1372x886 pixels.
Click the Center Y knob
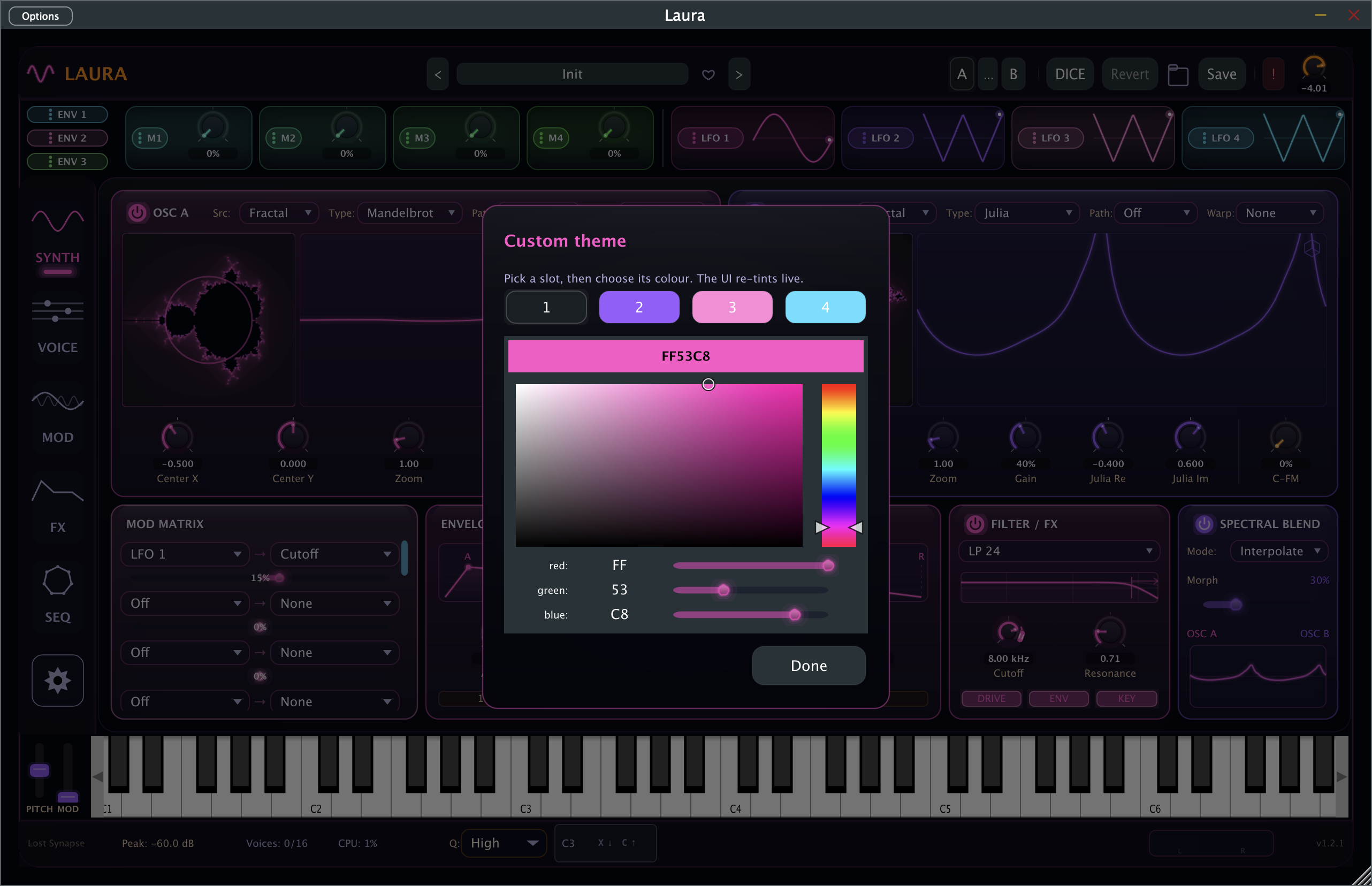pyautogui.click(x=293, y=437)
